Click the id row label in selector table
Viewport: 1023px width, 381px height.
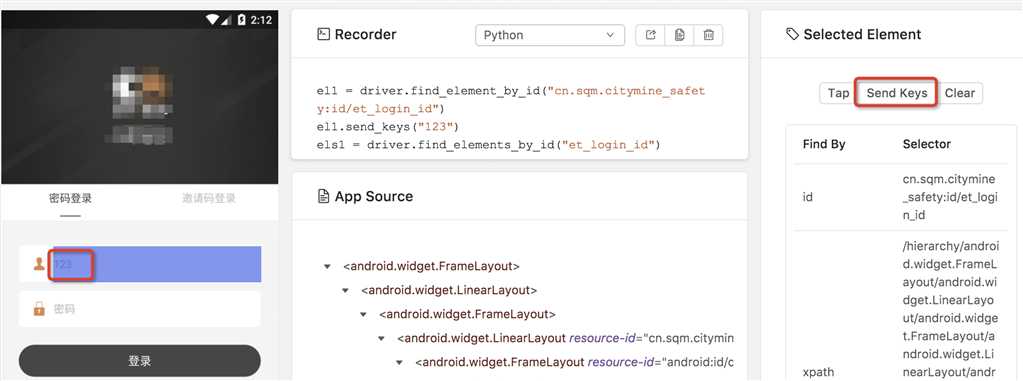(x=808, y=196)
